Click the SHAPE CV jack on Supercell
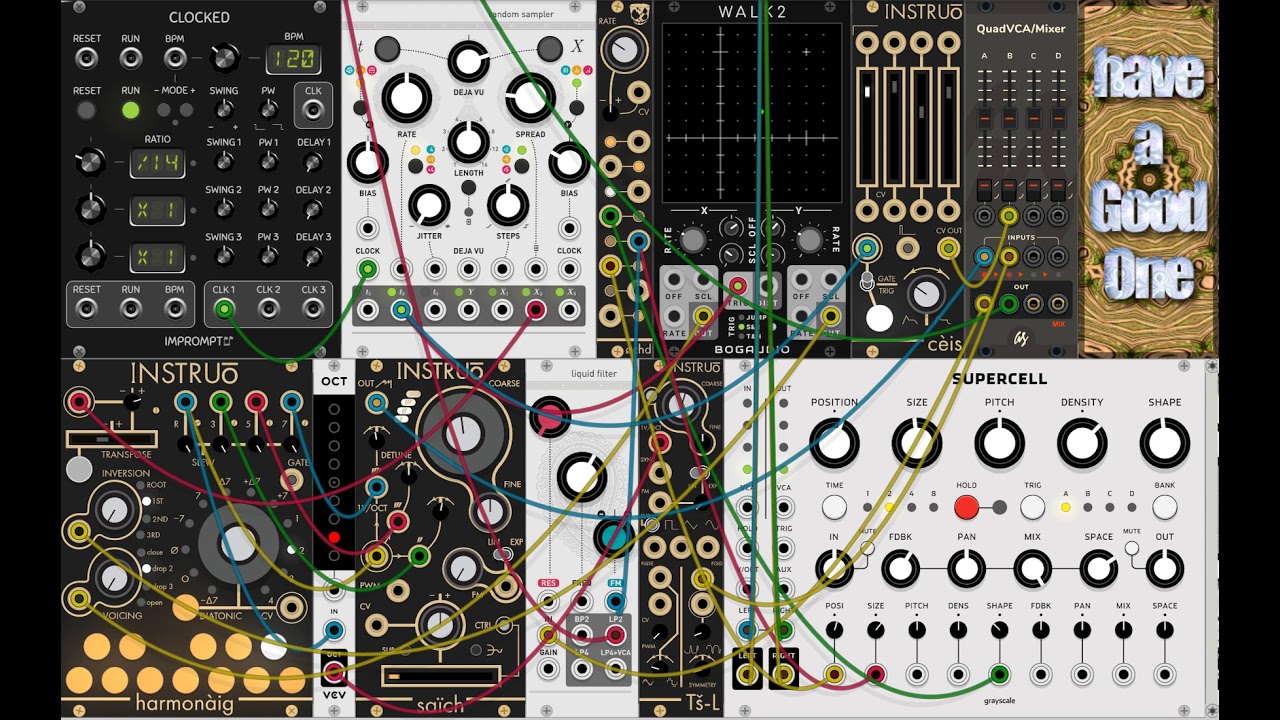 999,674
